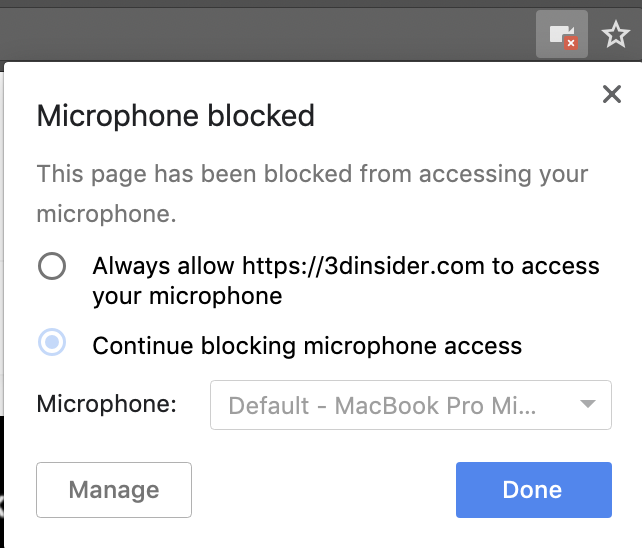This screenshot has width=642, height=548.
Task: Click the "Microphone blocked" heading
Action: [x=175, y=116]
